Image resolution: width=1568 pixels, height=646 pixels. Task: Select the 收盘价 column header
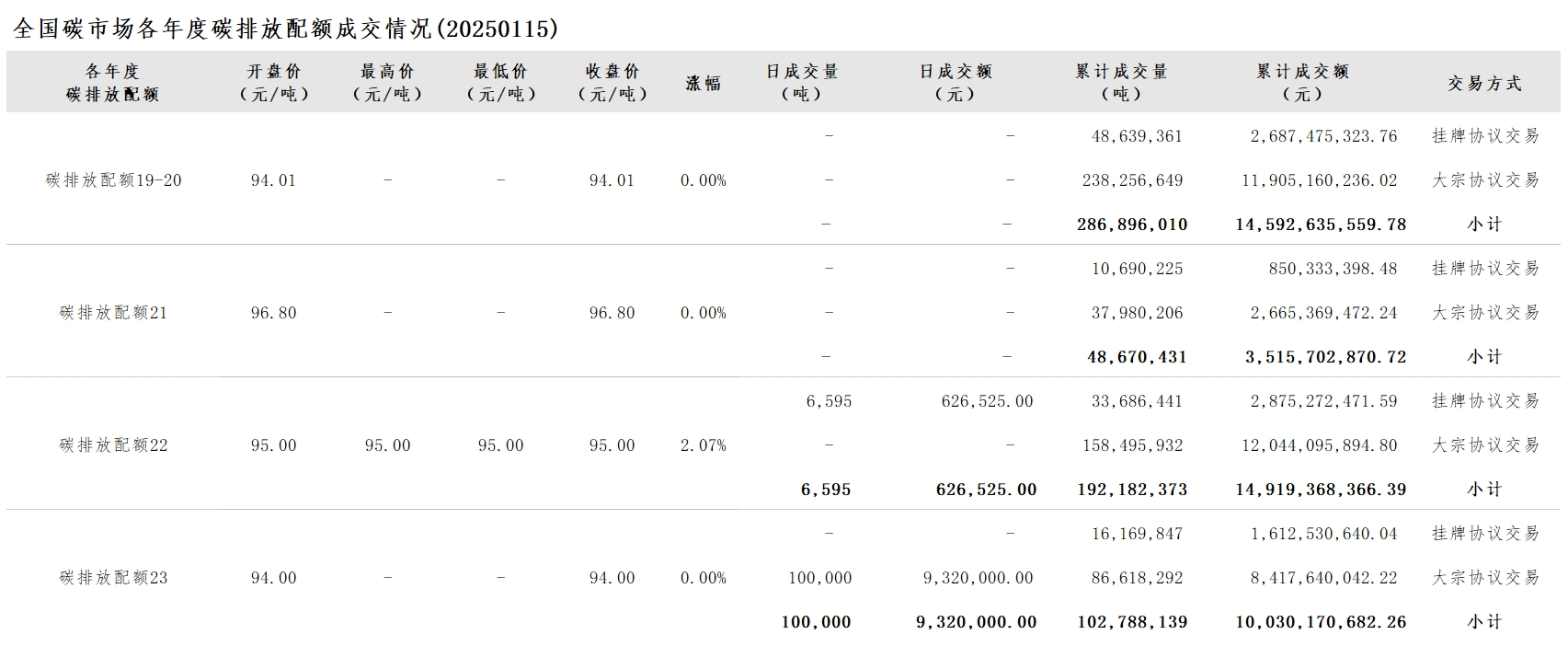coord(612,82)
